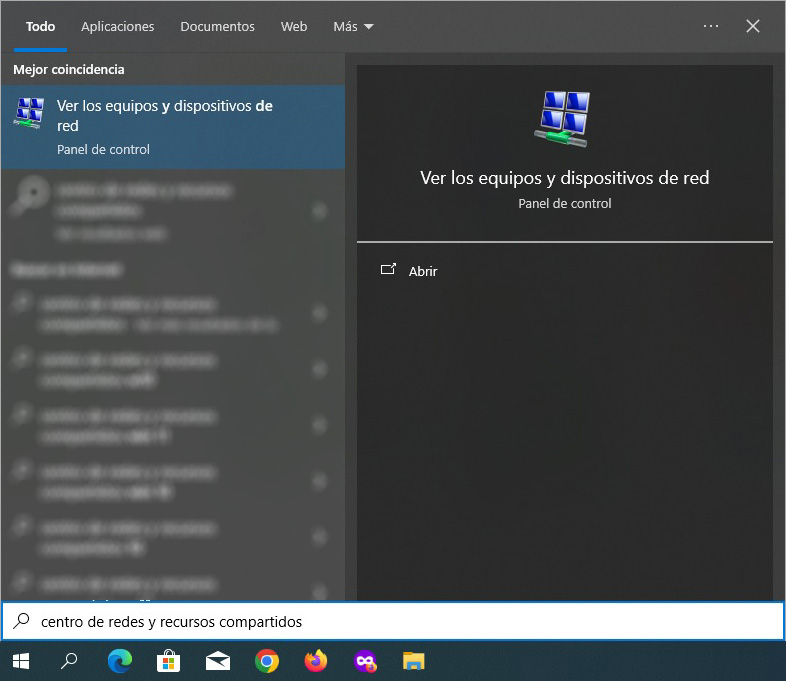Image resolution: width=786 pixels, height=681 pixels.
Task: Click the search box with 'centro de redes' text
Action: tap(400, 622)
